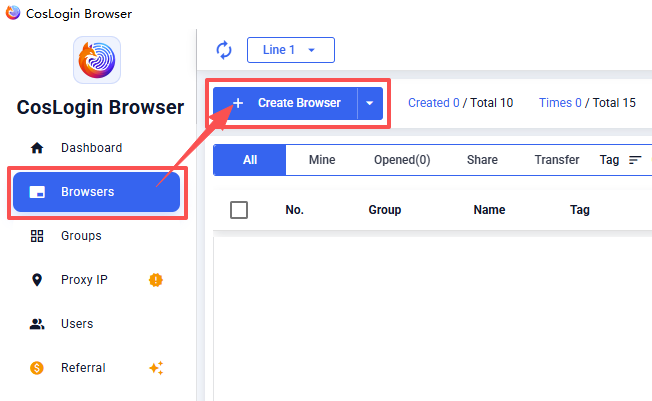
Task: Open the Line 1 dropdown
Action: 291,50
